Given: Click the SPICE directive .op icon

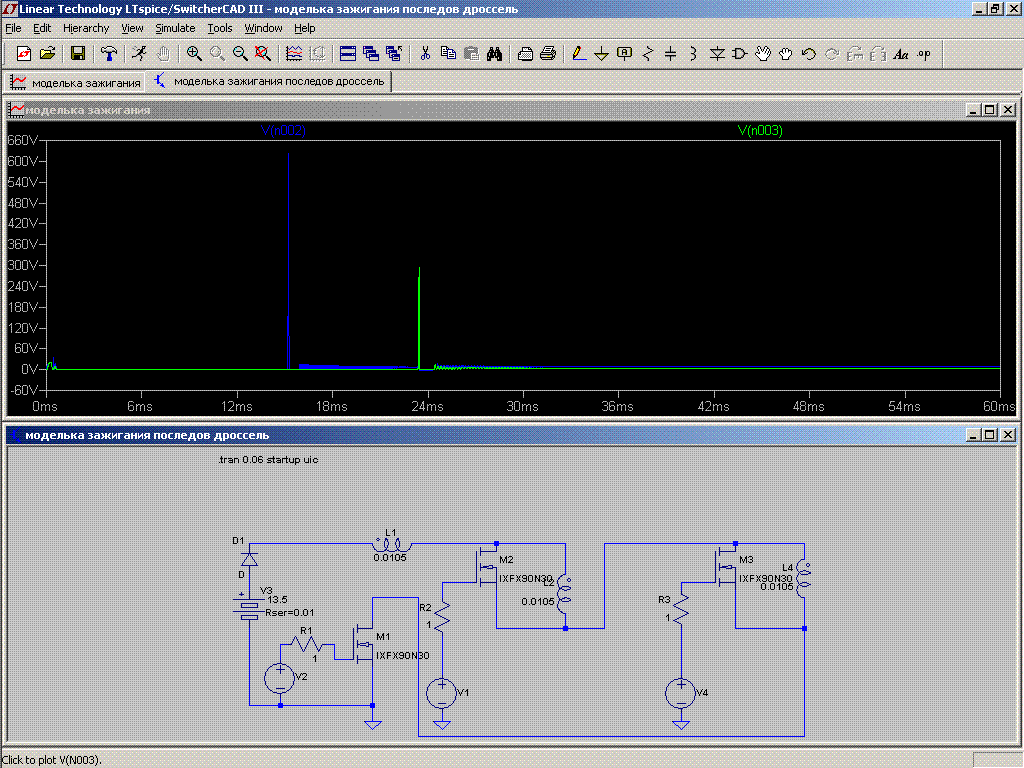Looking at the screenshot, I should tap(923, 54).
